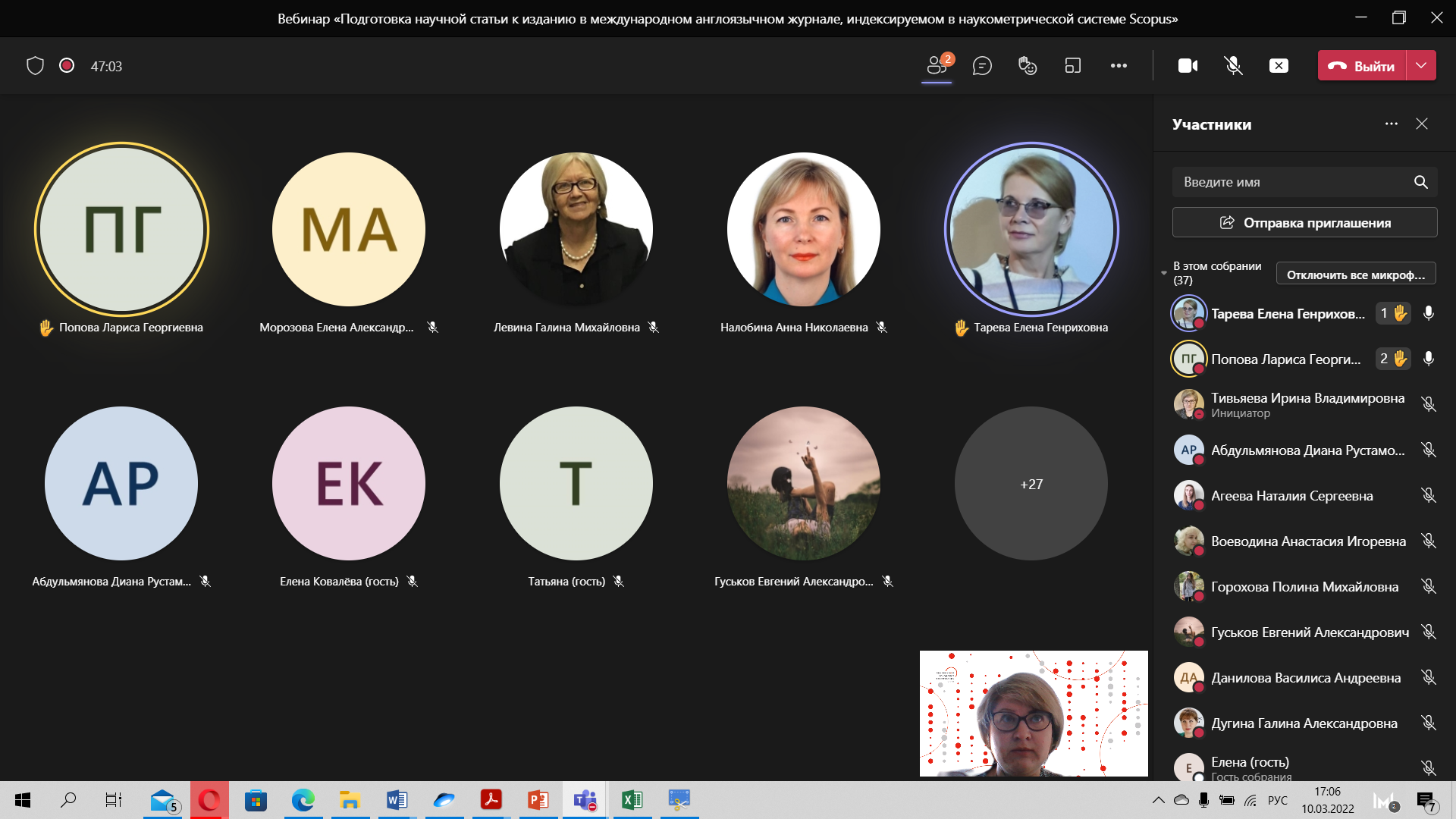Open the dropdown arrow next to Выйти
1456x819 pixels.
[x=1421, y=66]
